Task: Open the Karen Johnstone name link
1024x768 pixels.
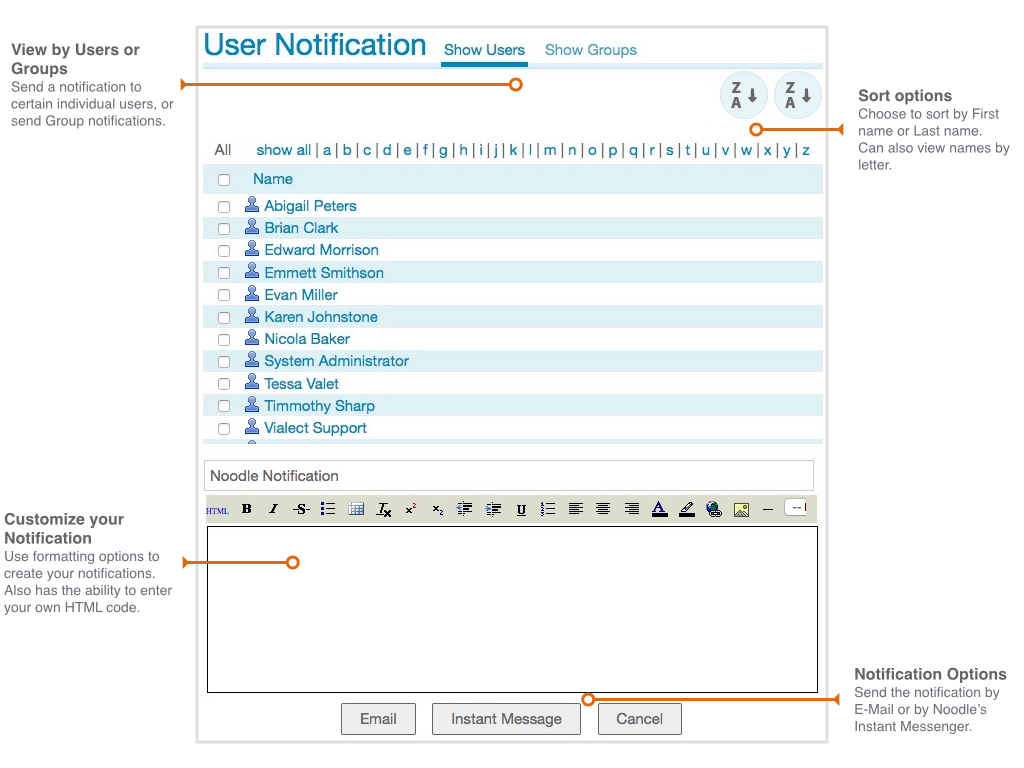Action: (x=321, y=317)
